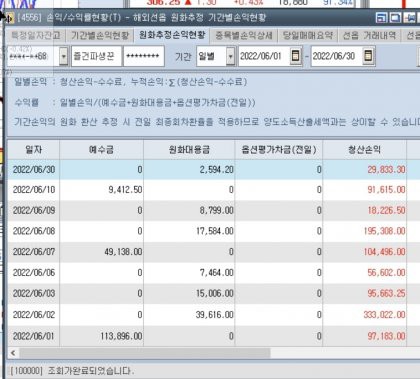Click the 원화대용금 value 8,799.00
This screenshot has height=379, width=420.
coord(216,211)
